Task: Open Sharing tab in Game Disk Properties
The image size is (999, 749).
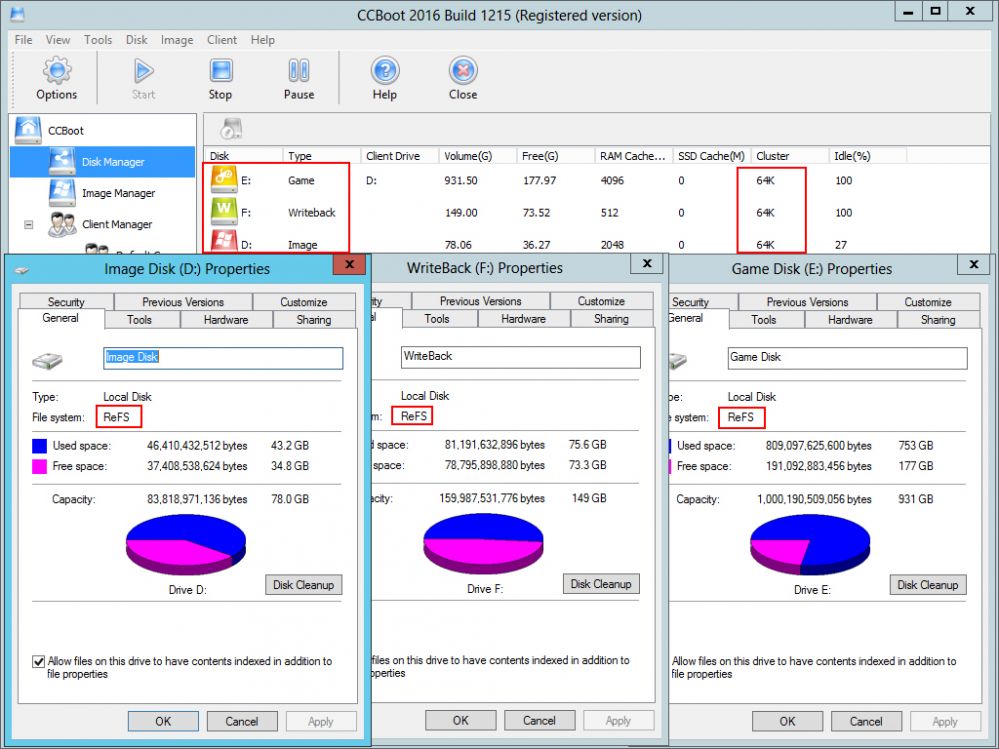Action: pos(938,319)
